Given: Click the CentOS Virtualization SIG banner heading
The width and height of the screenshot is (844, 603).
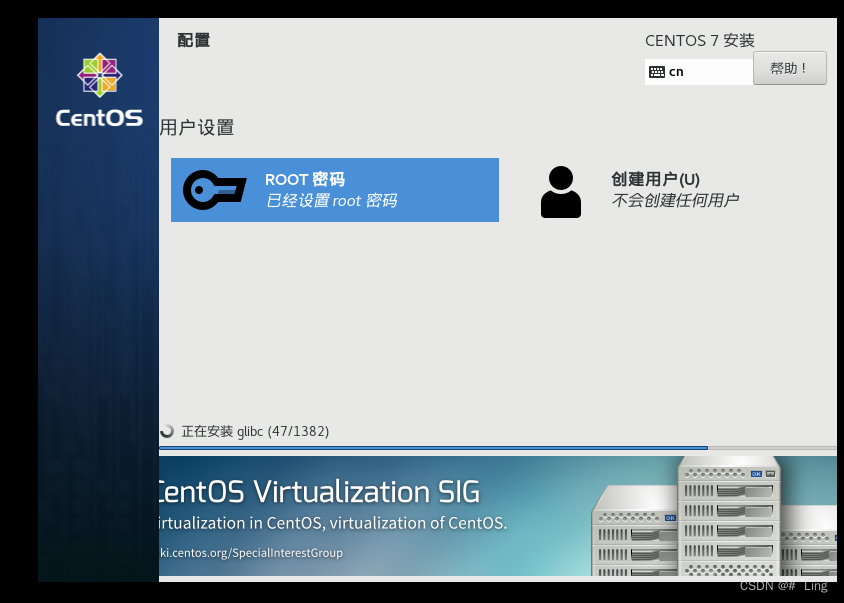Looking at the screenshot, I should 319,492.
